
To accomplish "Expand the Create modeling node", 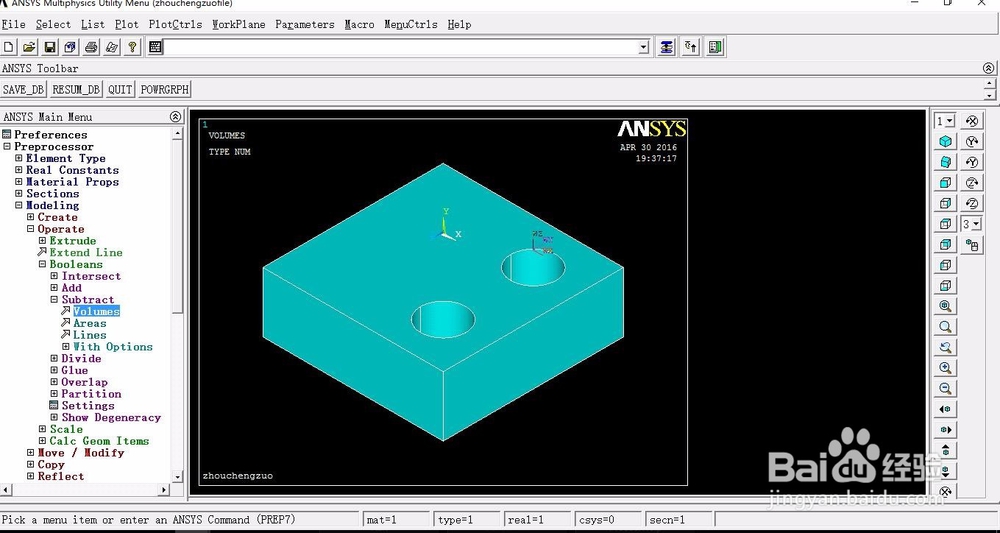I will pos(31,217).
